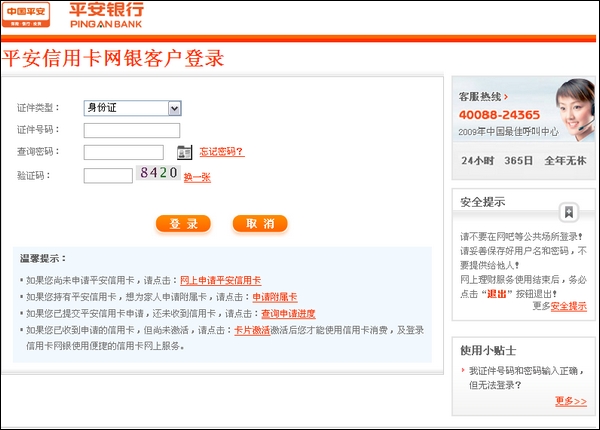Click the 忘记密码? link
The image size is (600, 430).
(222, 152)
